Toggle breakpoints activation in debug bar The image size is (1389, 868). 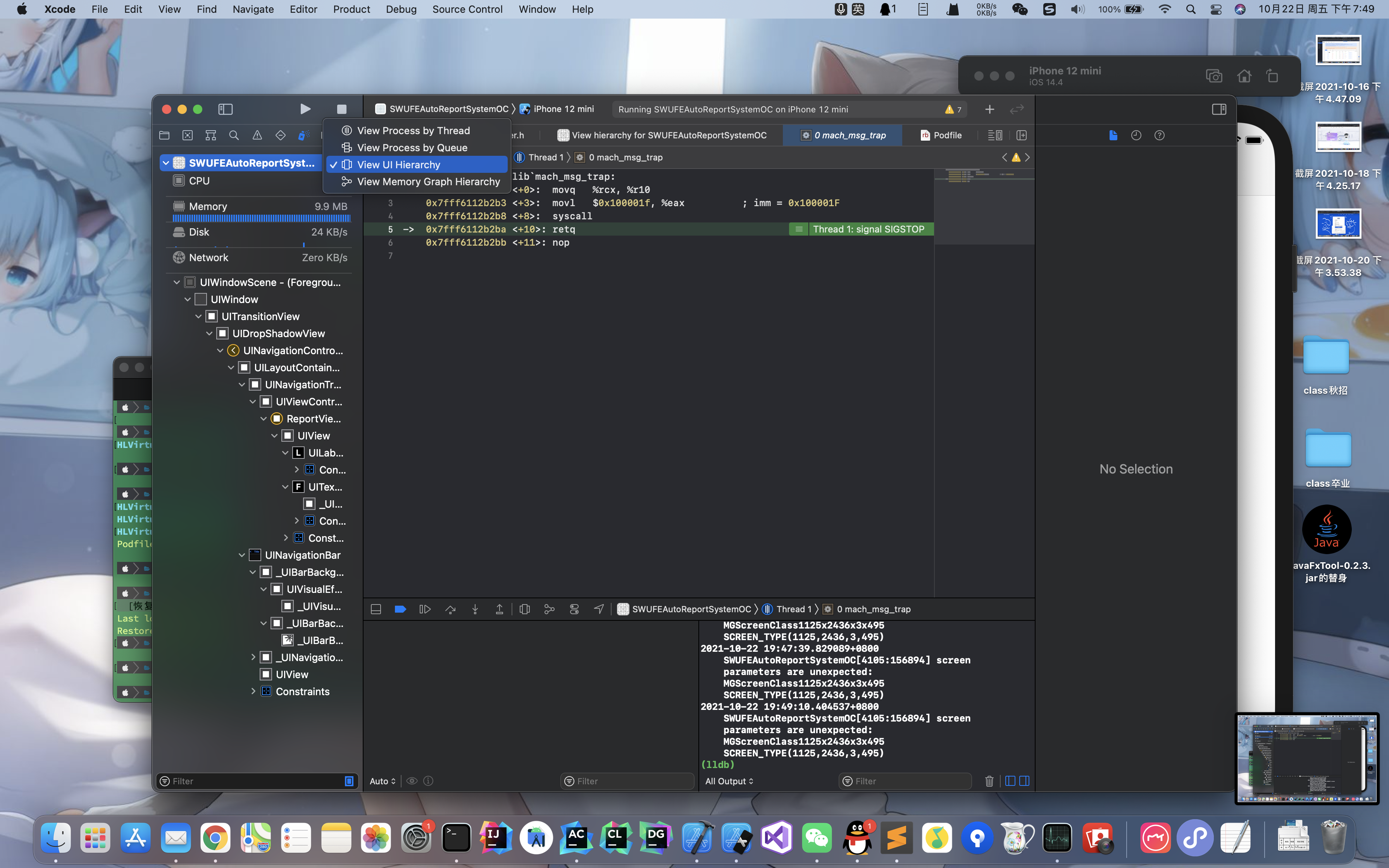click(x=400, y=609)
